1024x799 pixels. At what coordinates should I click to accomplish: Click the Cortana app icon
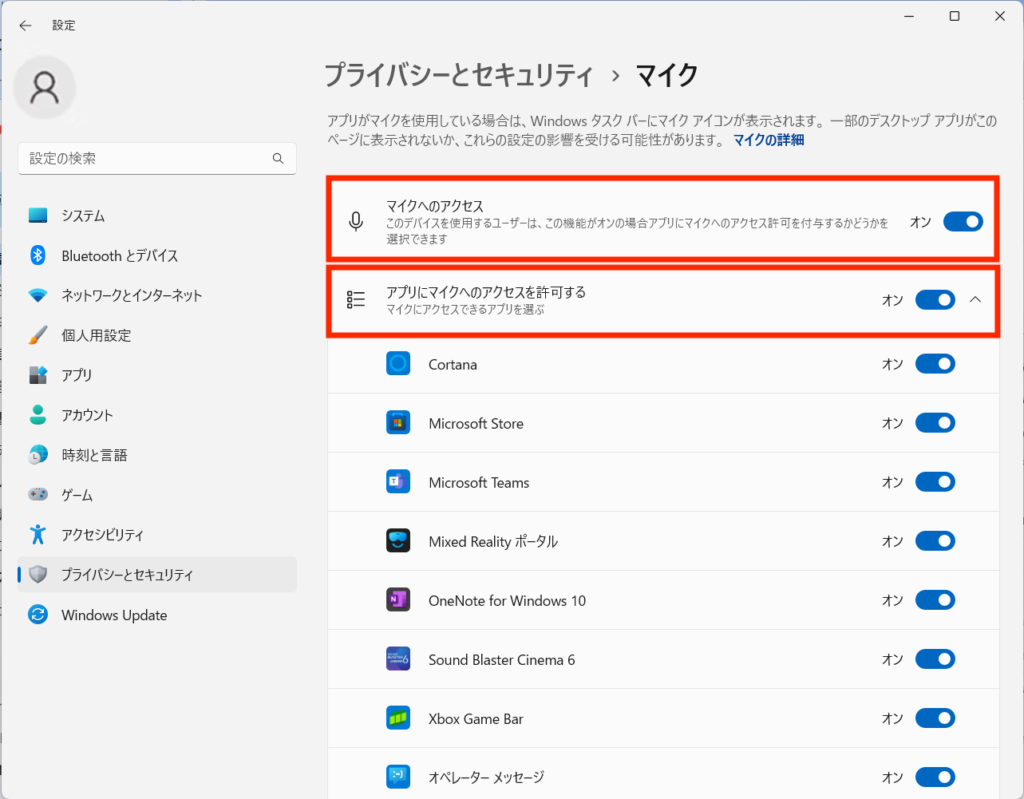click(398, 364)
